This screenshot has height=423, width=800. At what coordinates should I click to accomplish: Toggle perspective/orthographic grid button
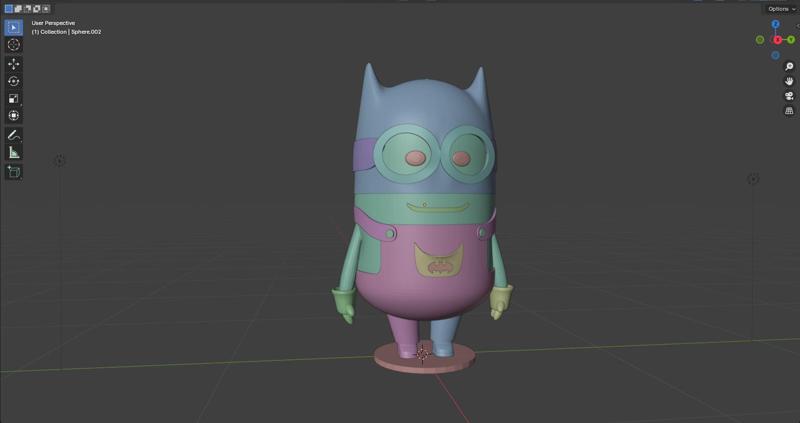pyautogui.click(x=789, y=111)
